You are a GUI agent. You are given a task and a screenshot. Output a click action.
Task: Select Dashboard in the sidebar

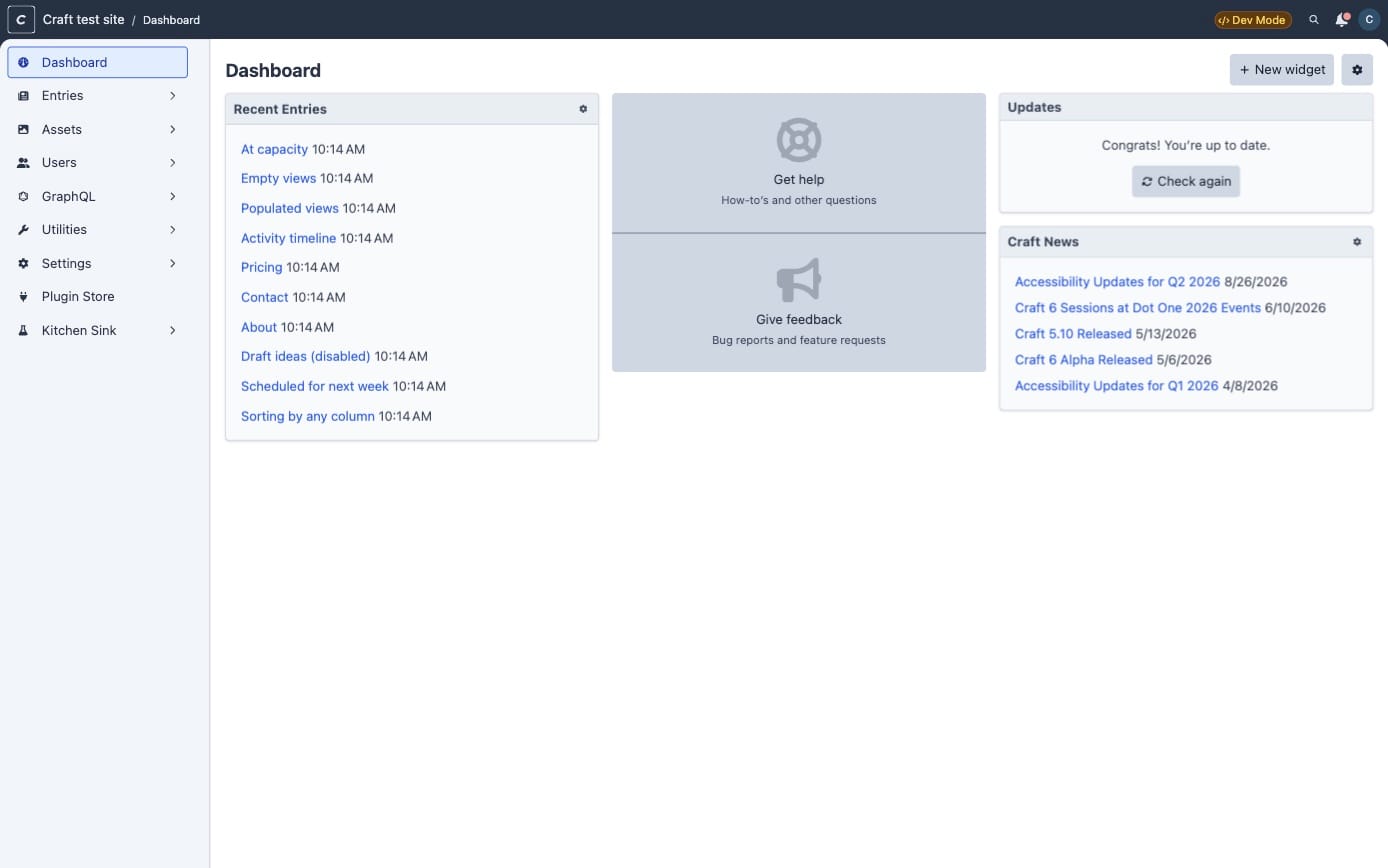(97, 62)
